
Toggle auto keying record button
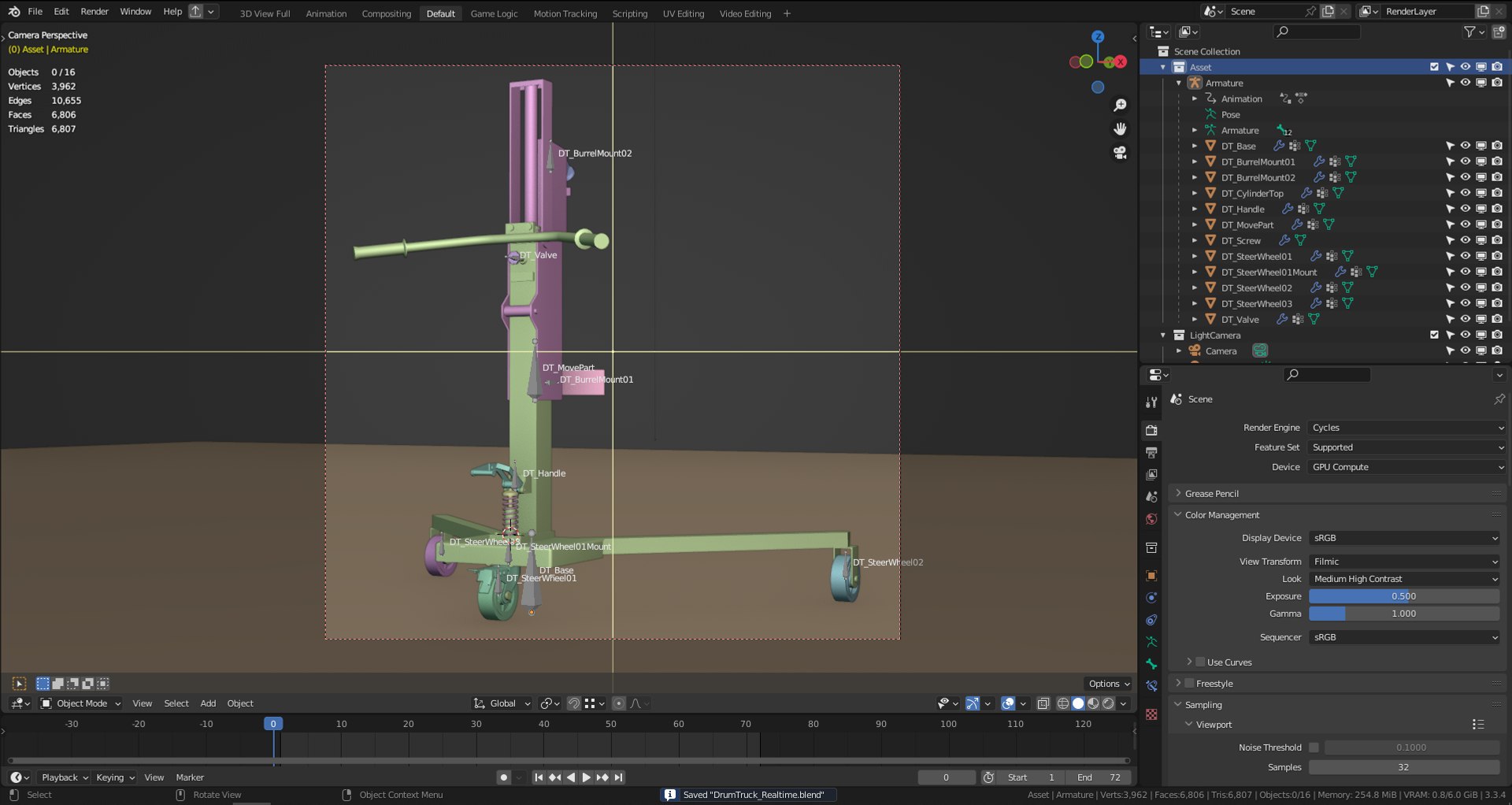(x=504, y=777)
